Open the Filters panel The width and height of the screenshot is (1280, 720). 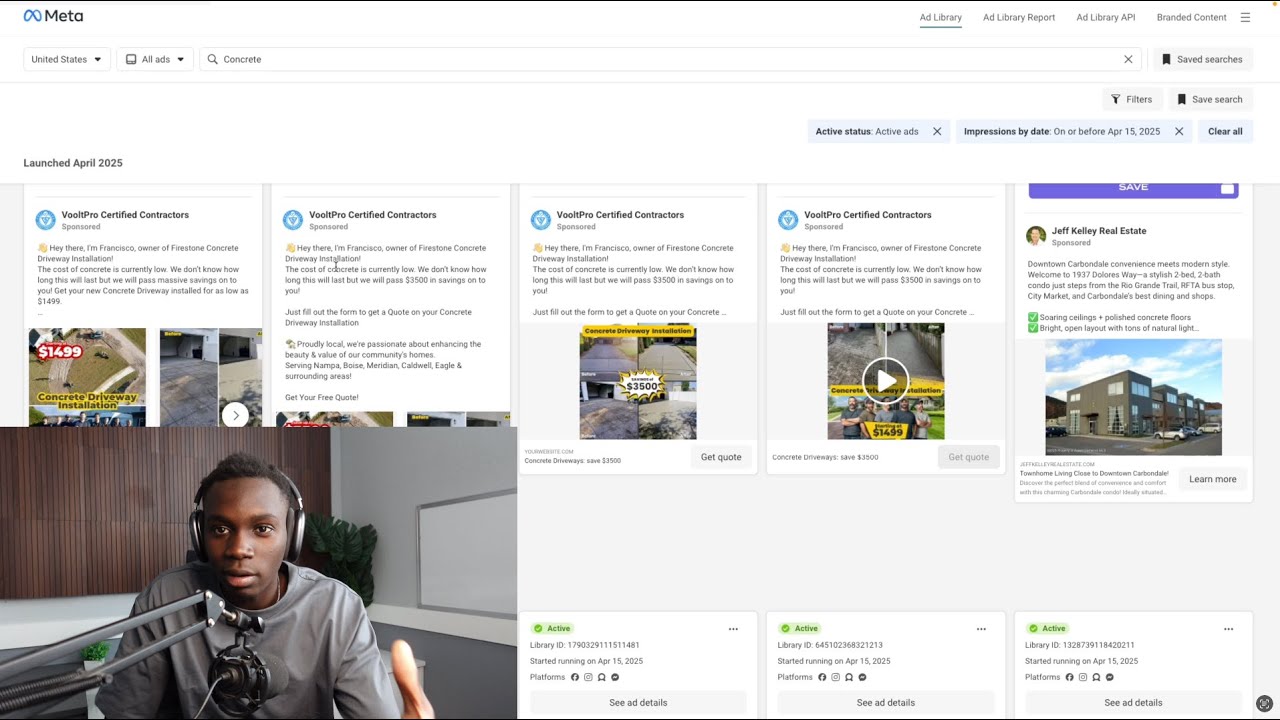pos(1132,99)
